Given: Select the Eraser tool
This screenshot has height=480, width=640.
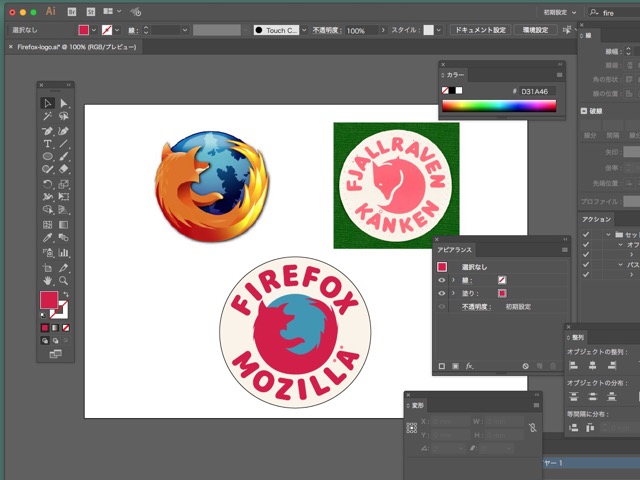Looking at the screenshot, I should click(x=63, y=169).
